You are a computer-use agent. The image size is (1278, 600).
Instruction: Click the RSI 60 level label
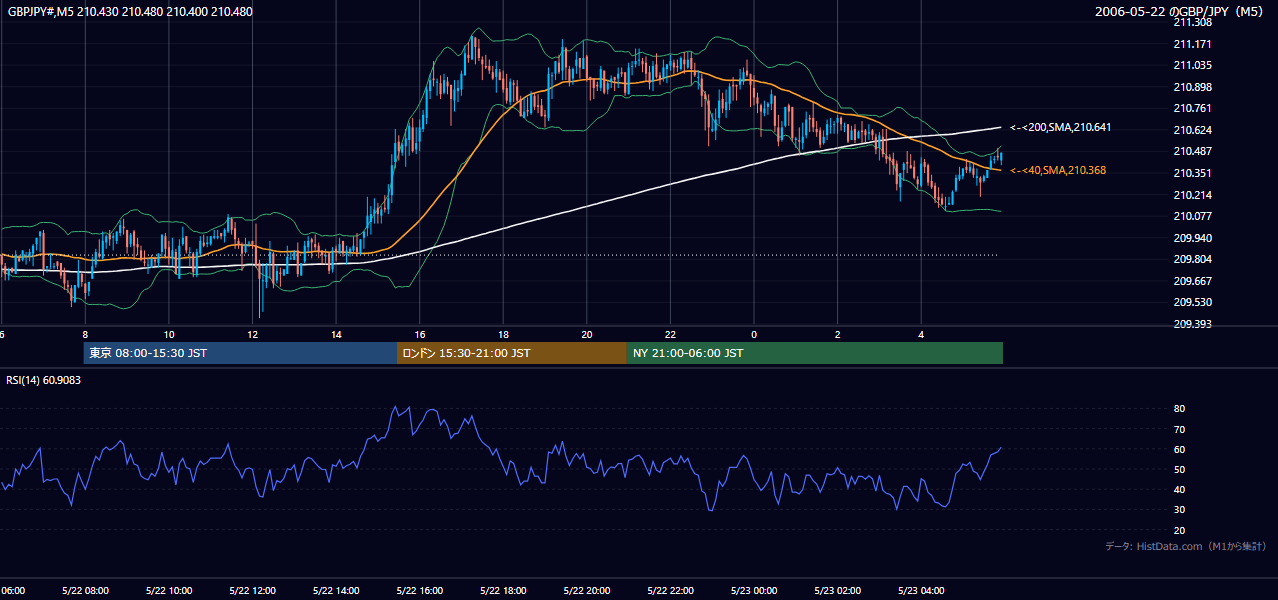pos(1179,449)
